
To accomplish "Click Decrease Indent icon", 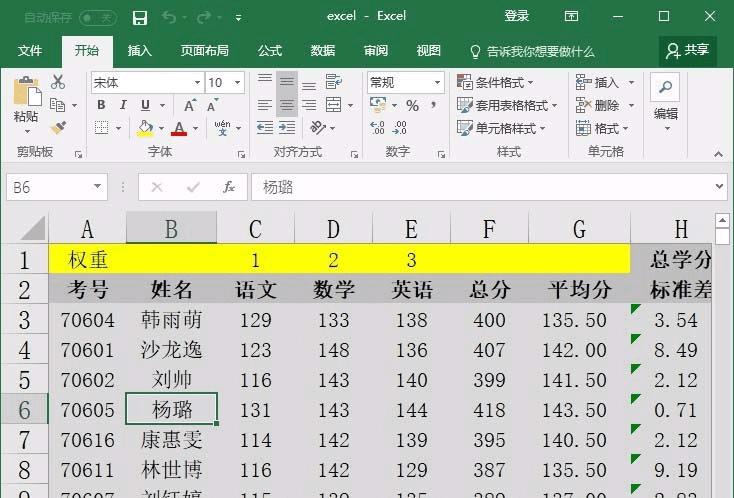I will point(264,127).
